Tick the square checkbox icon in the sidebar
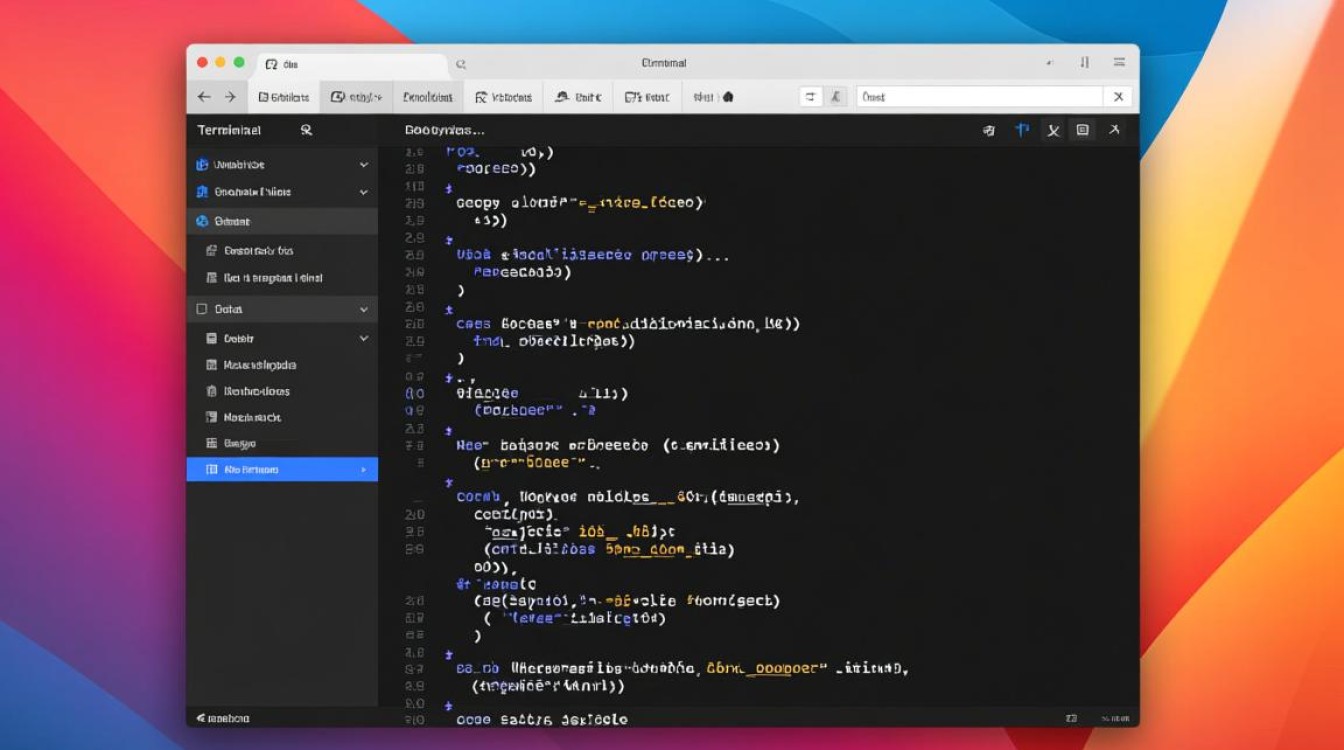The height and width of the screenshot is (750, 1344). pyautogui.click(x=202, y=310)
